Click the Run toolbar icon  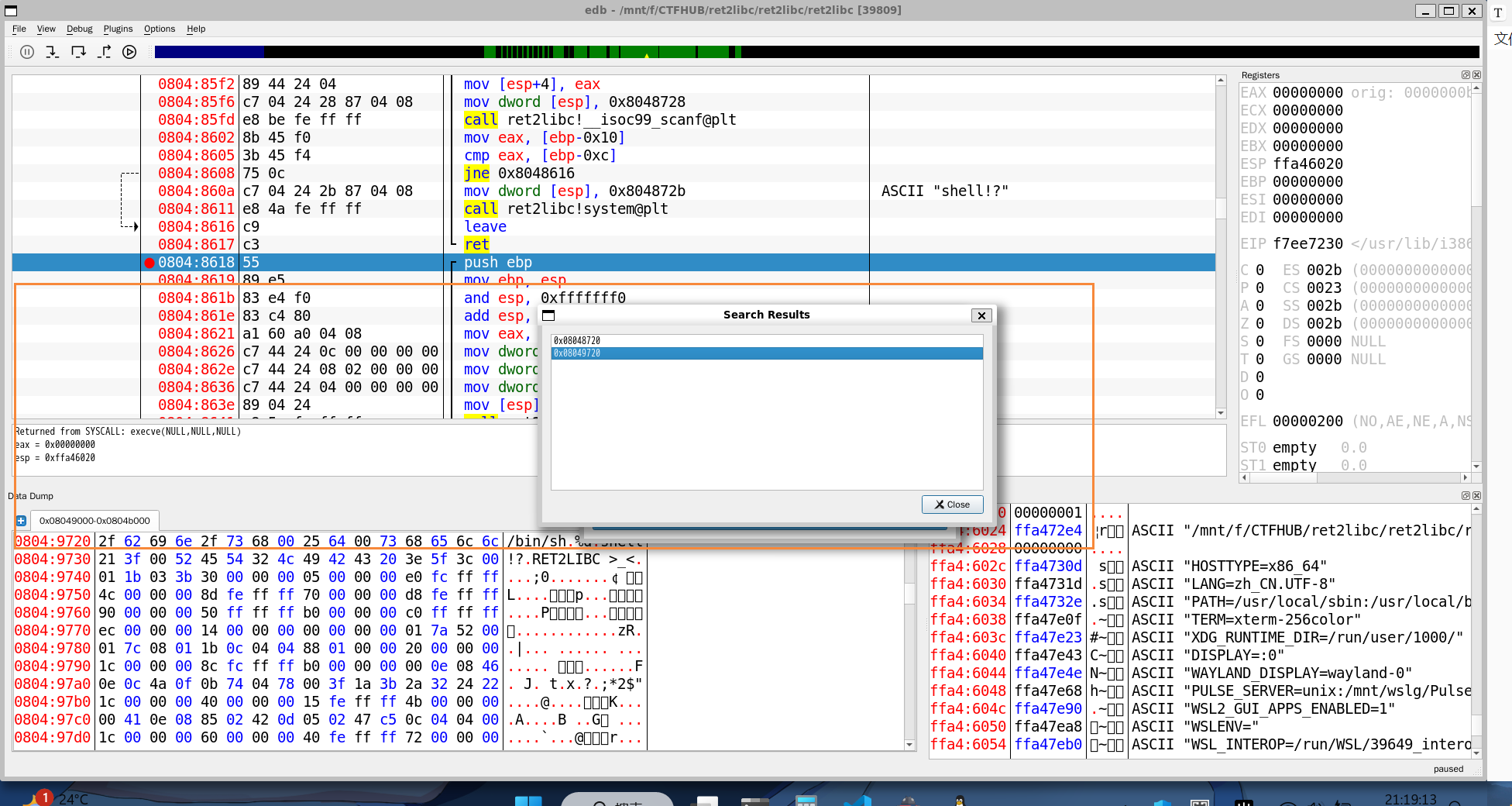click(129, 52)
